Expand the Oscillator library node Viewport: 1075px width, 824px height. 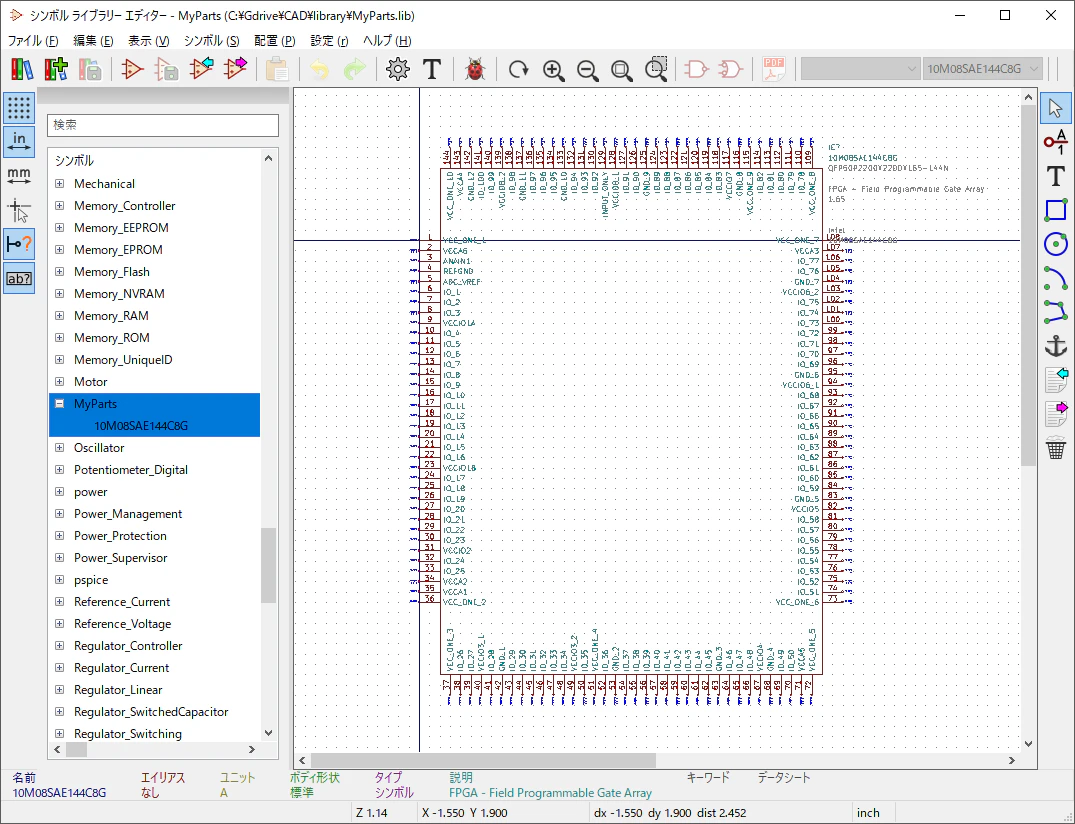click(x=60, y=448)
